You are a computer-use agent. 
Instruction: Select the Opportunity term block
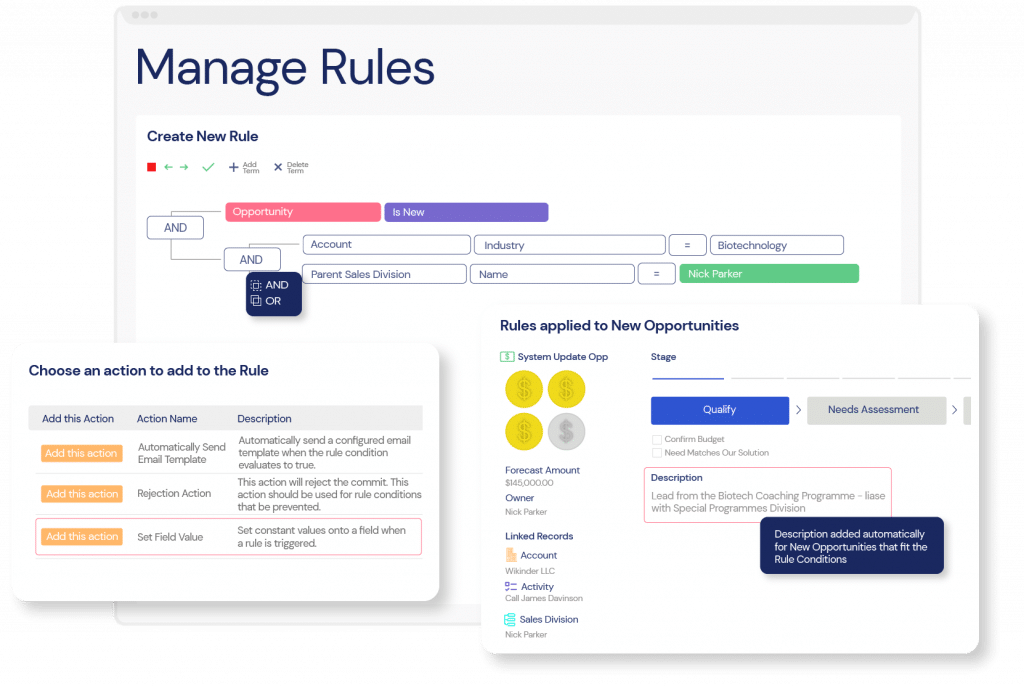click(x=303, y=212)
